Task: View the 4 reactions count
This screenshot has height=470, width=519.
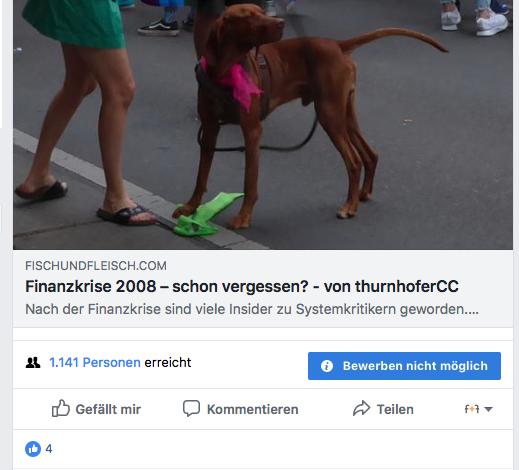Action: (x=49, y=449)
